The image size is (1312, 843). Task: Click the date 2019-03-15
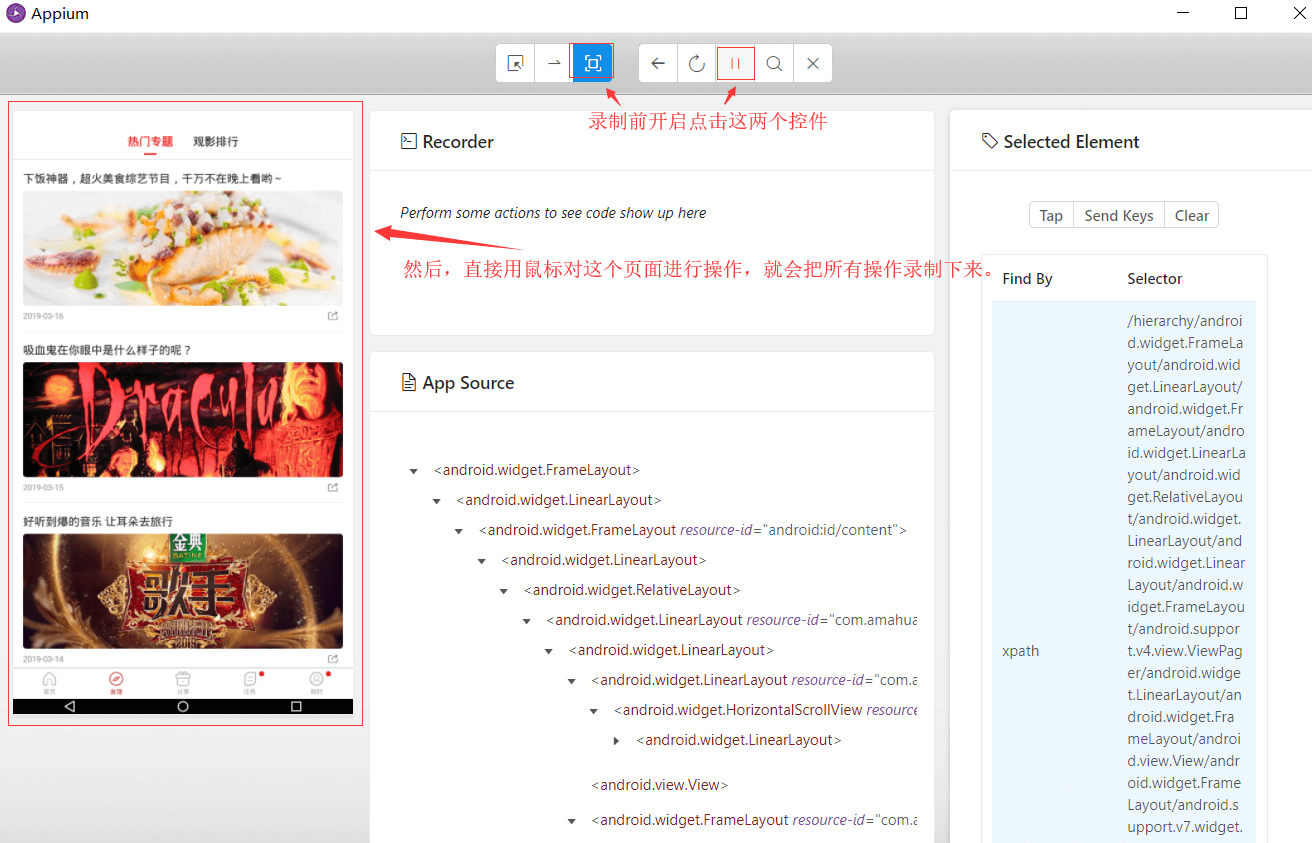(43, 487)
